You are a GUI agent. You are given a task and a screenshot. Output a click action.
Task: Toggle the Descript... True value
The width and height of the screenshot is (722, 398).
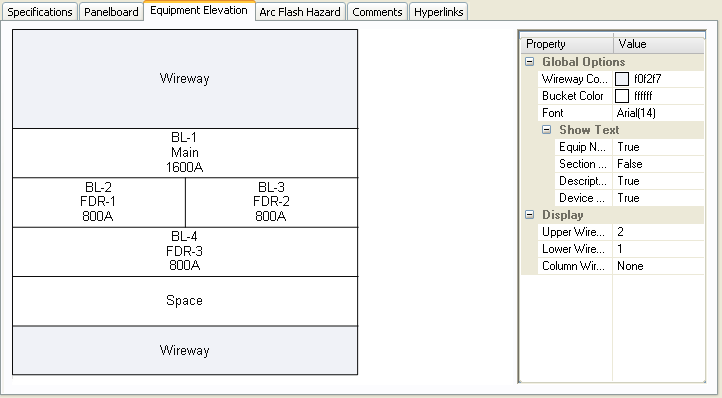[658, 181]
